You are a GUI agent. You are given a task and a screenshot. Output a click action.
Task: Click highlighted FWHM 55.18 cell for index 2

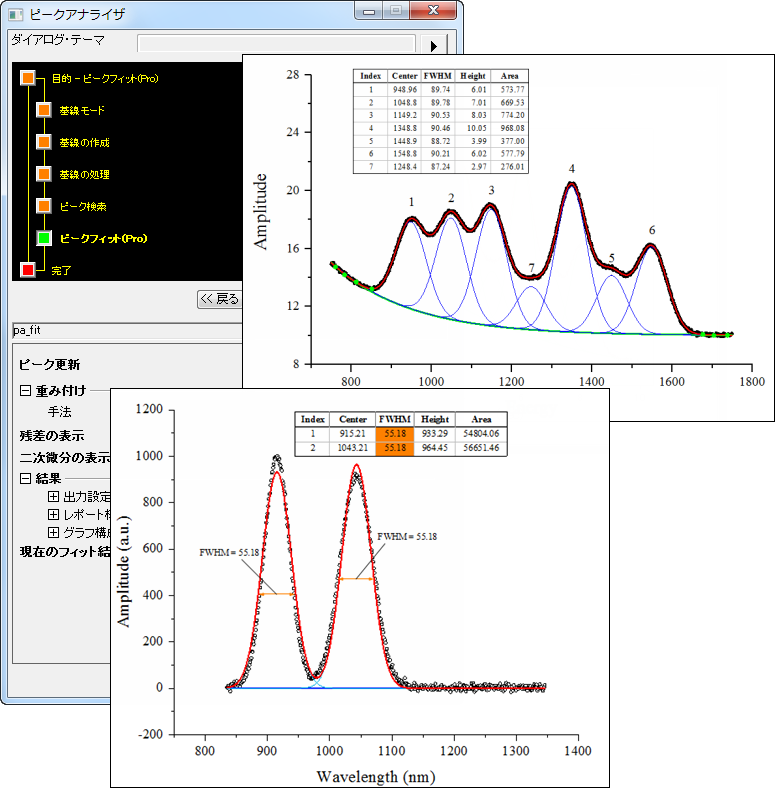click(x=395, y=448)
